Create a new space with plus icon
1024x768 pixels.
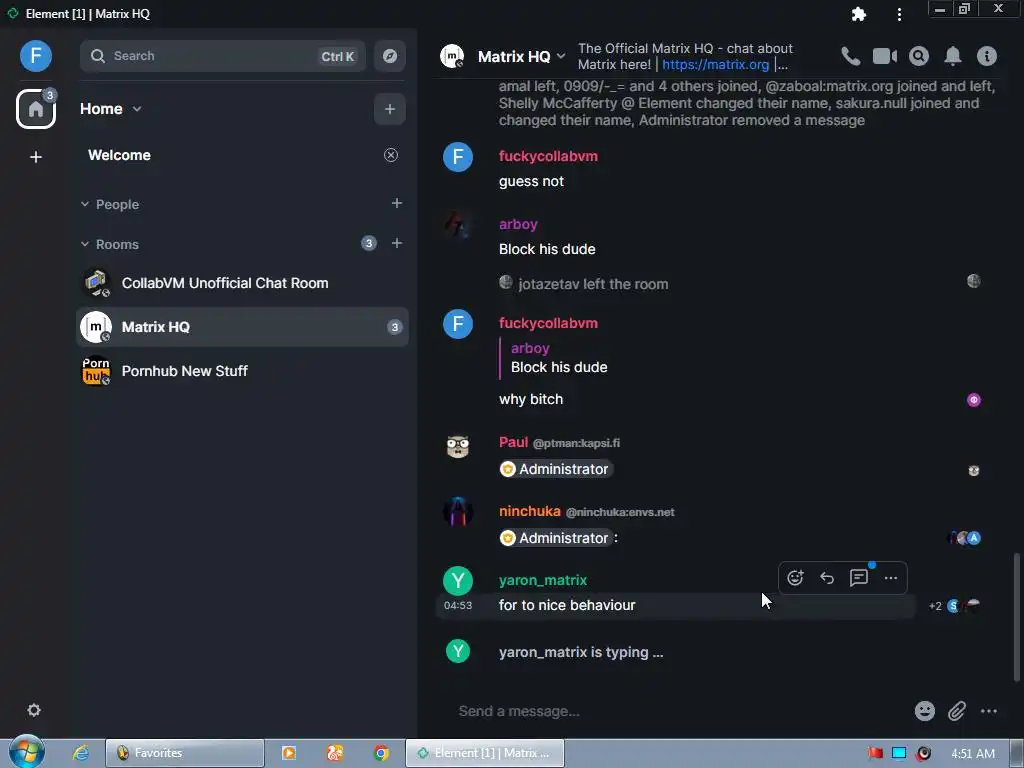tap(36, 157)
